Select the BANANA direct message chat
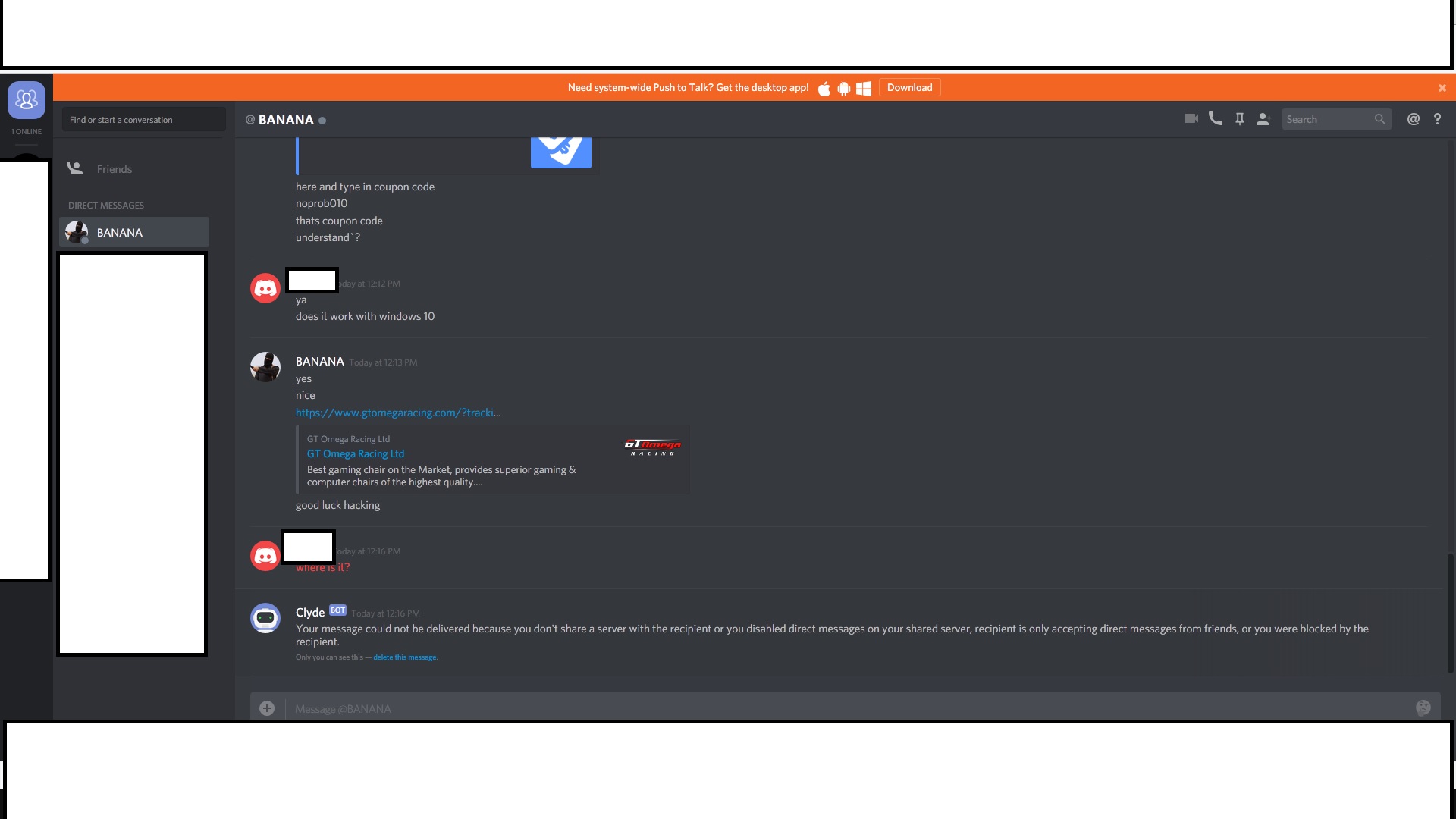 (133, 232)
